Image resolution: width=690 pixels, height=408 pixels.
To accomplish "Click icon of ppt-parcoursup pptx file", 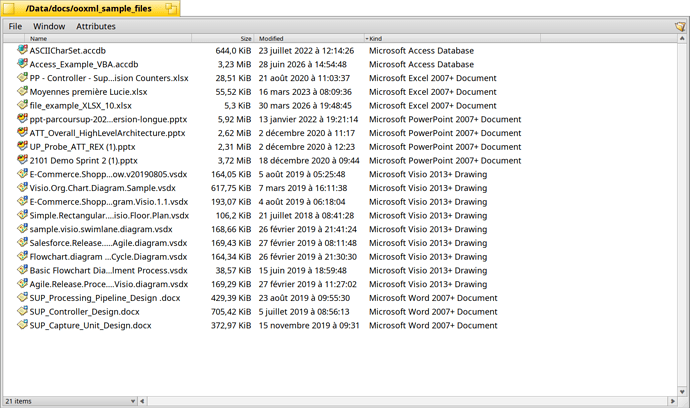I will (22, 118).
